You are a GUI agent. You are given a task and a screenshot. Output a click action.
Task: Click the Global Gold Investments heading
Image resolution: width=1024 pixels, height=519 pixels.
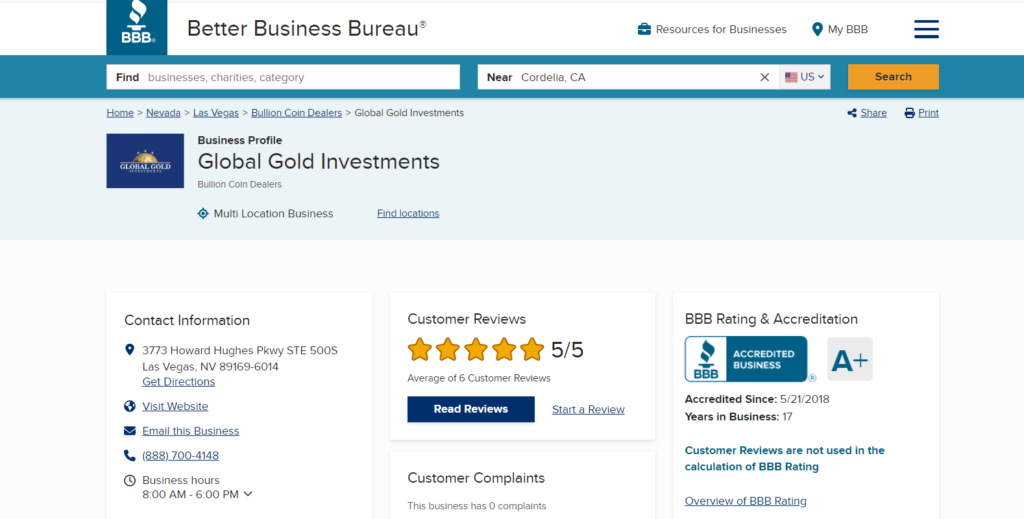click(319, 161)
